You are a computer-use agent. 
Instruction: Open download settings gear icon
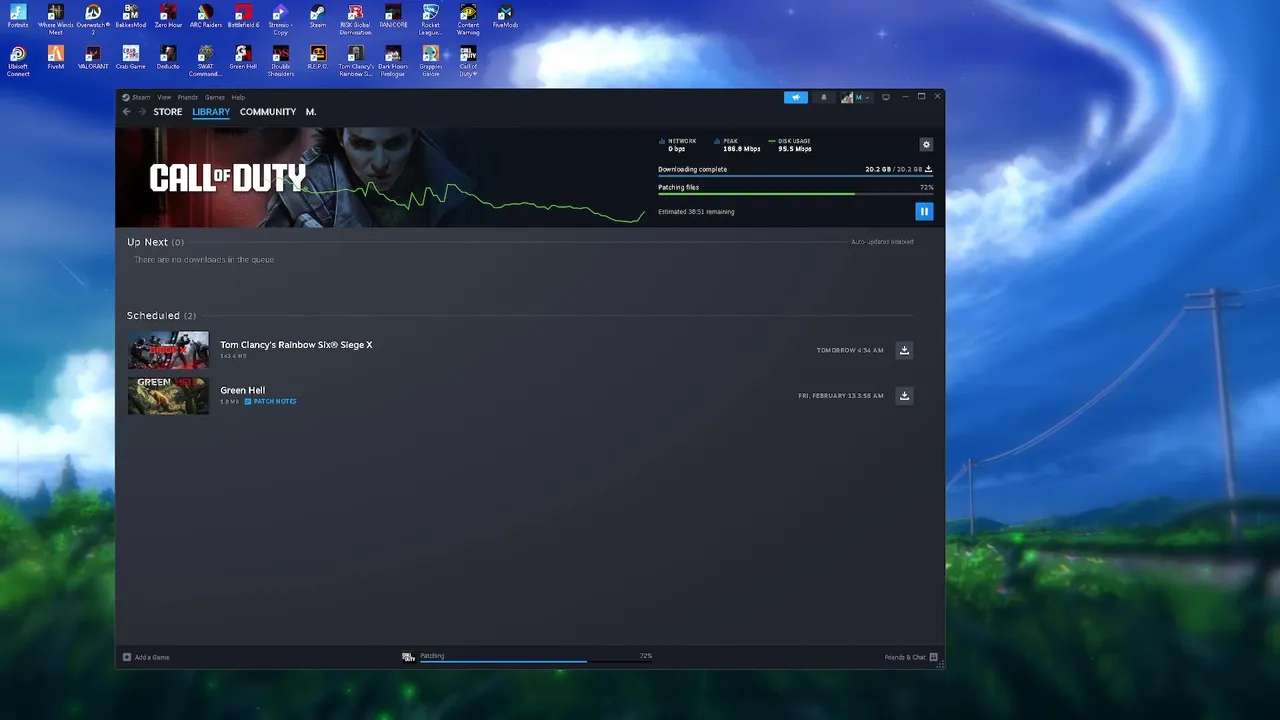(x=926, y=145)
